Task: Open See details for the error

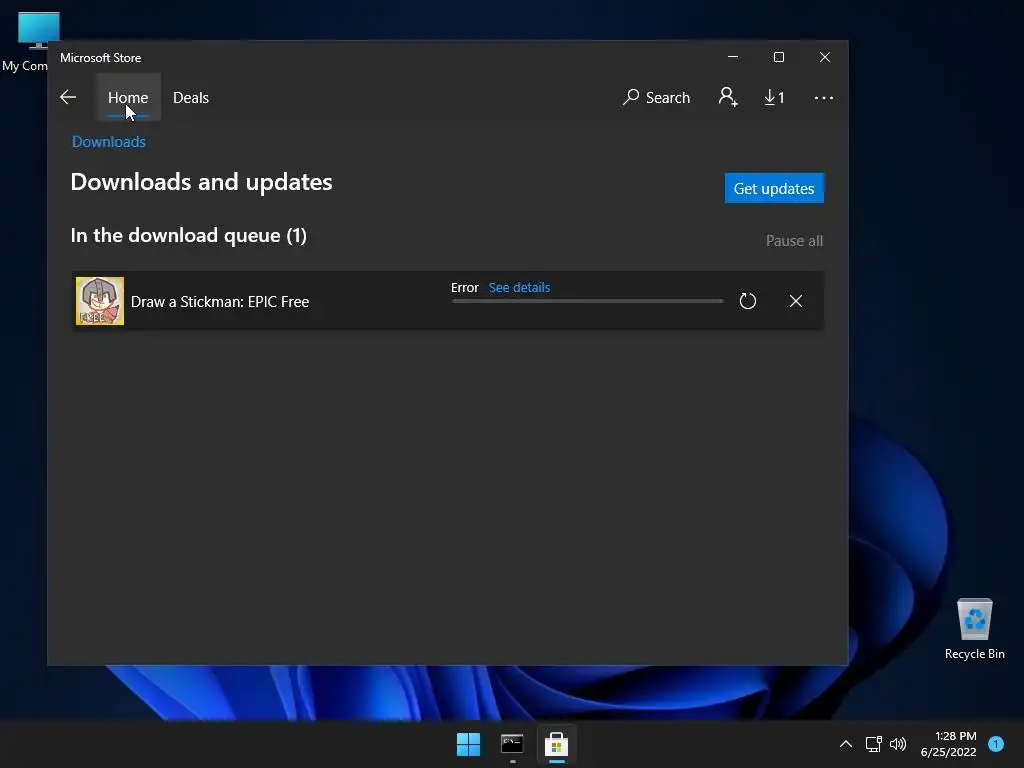Action: click(519, 287)
